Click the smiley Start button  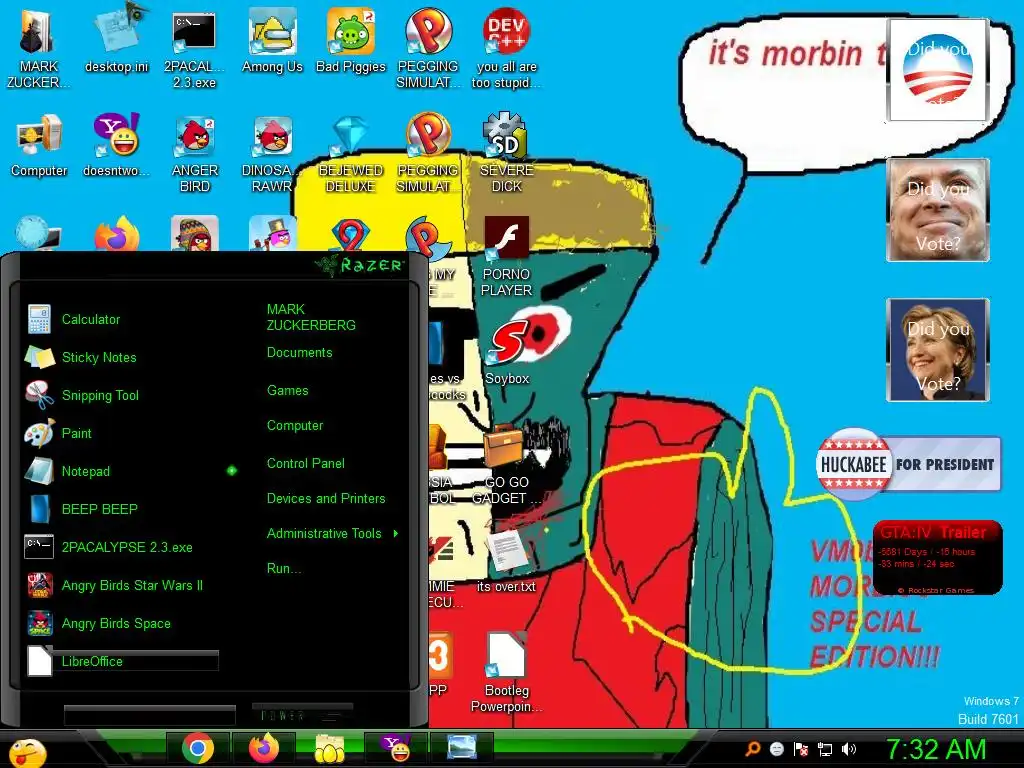point(27,752)
